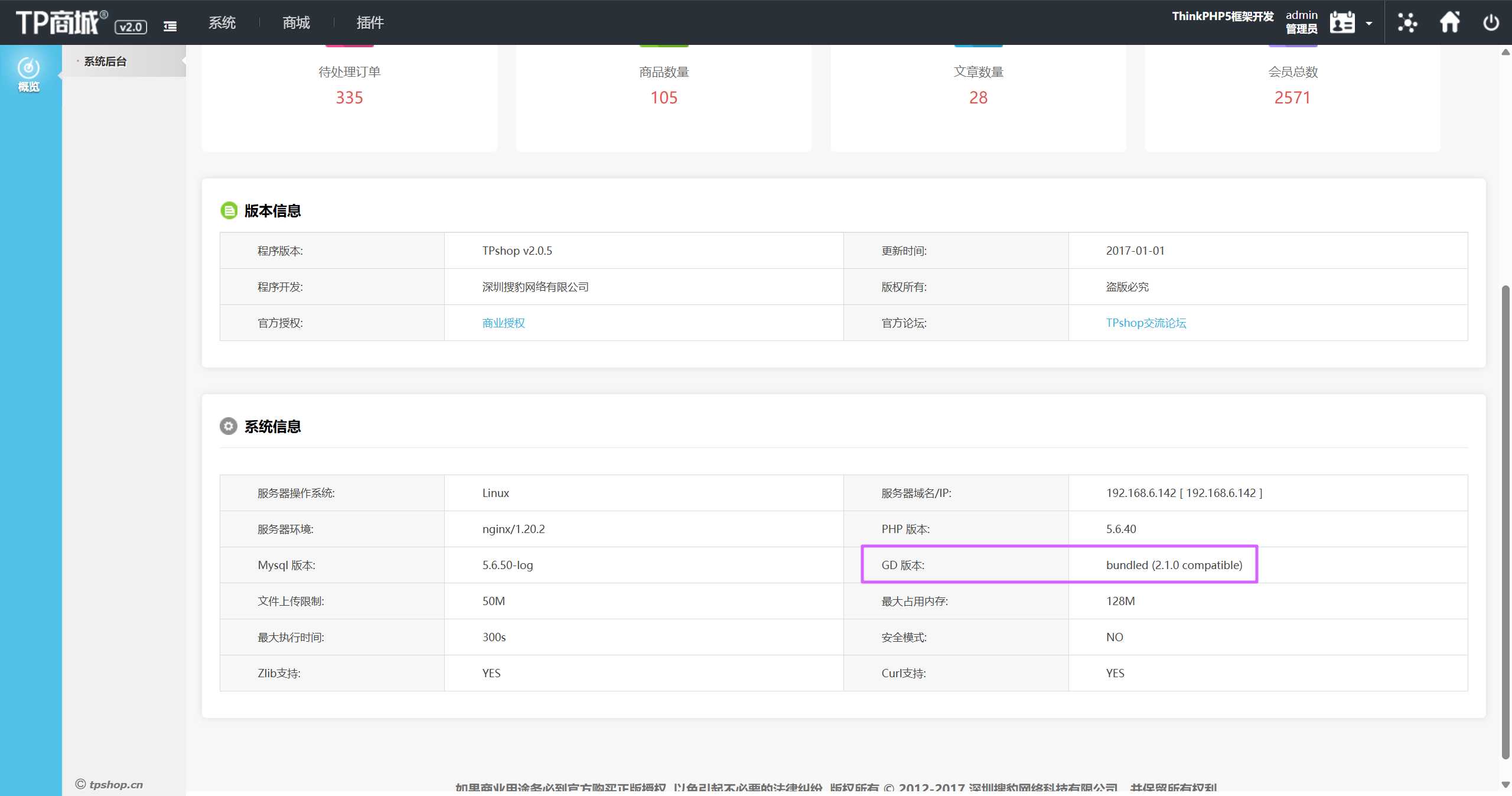Click the power logout icon
Screen dimensions: 1512x796
[x=1491, y=22]
